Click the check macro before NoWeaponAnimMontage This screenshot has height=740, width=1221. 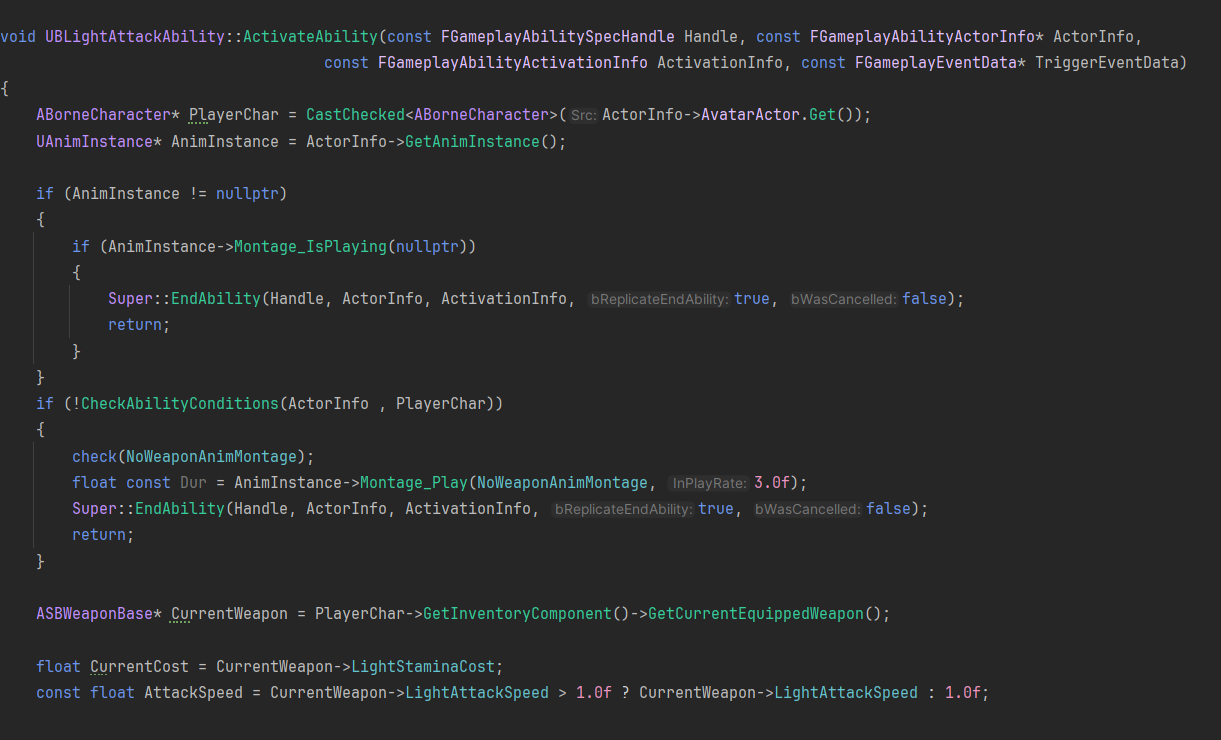click(94, 457)
